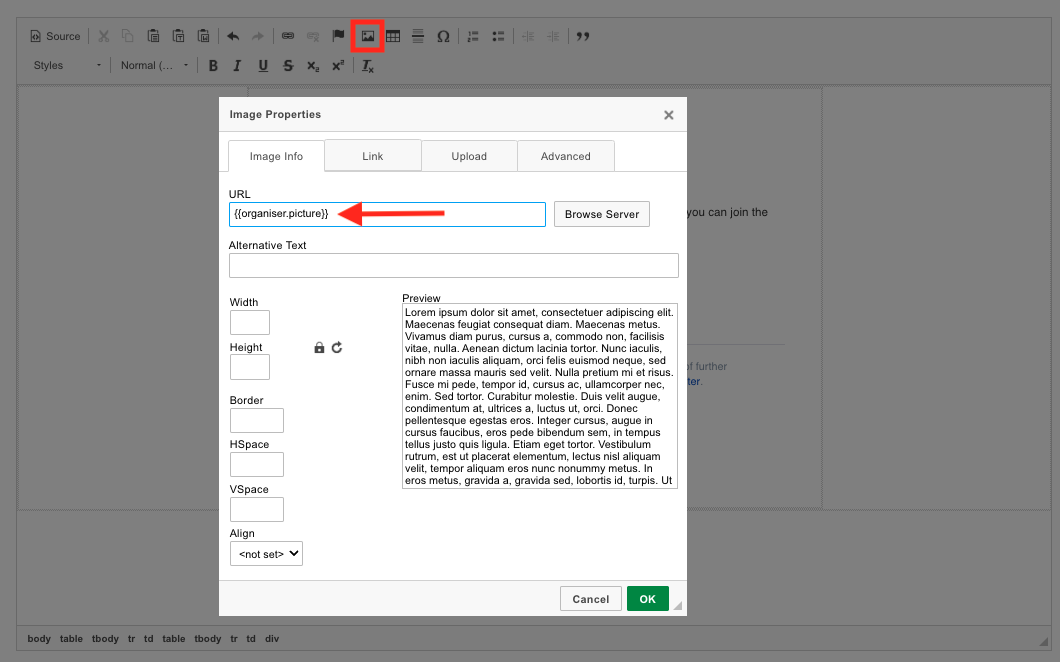Viewport: 1060px width, 662px height.
Task: Click the Copy icon in toolbar
Action: 128,37
